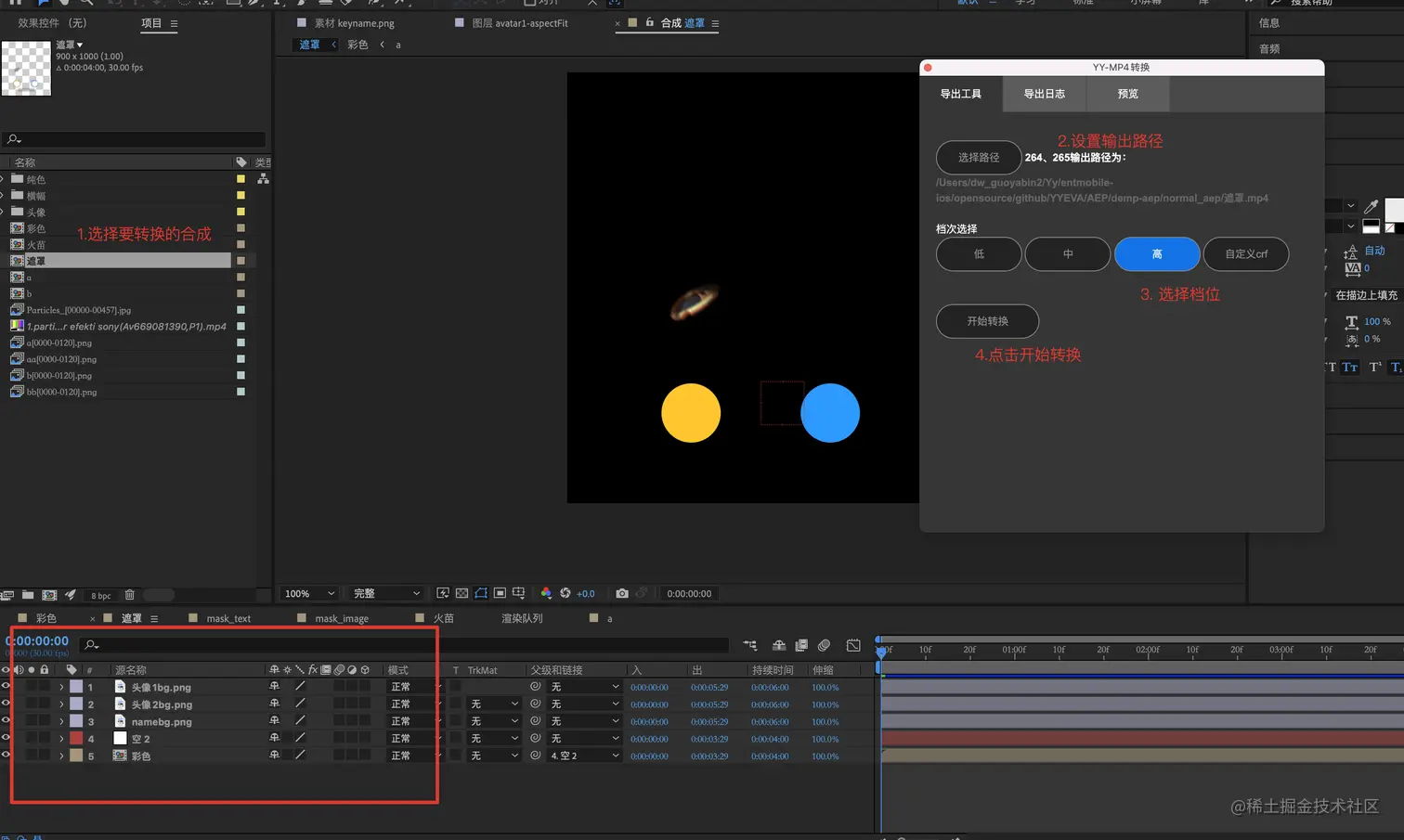Switch to viewer tab 素材 keyname.png
This screenshot has width=1404, height=840.
[x=354, y=23]
